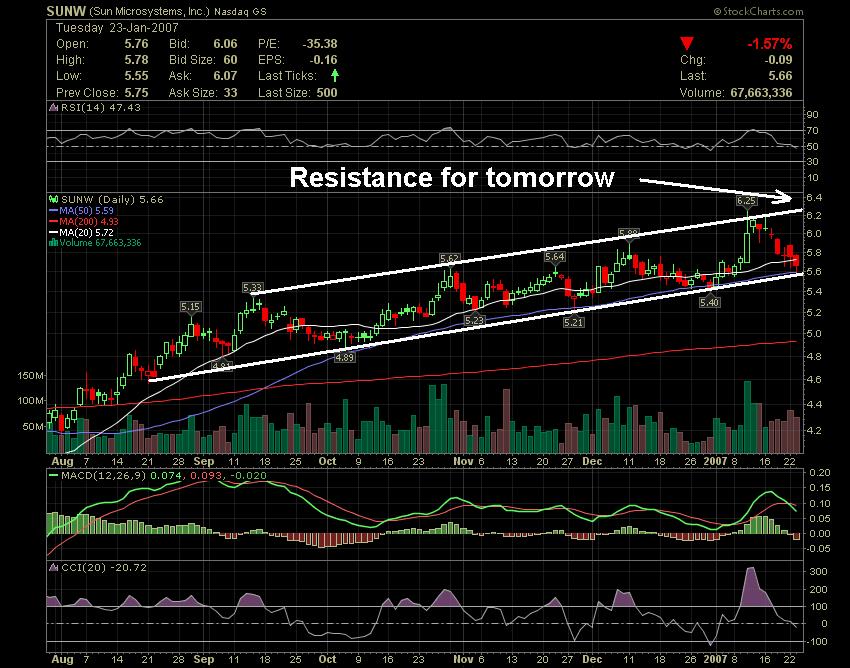Click the 5.62 high price label

point(449,258)
